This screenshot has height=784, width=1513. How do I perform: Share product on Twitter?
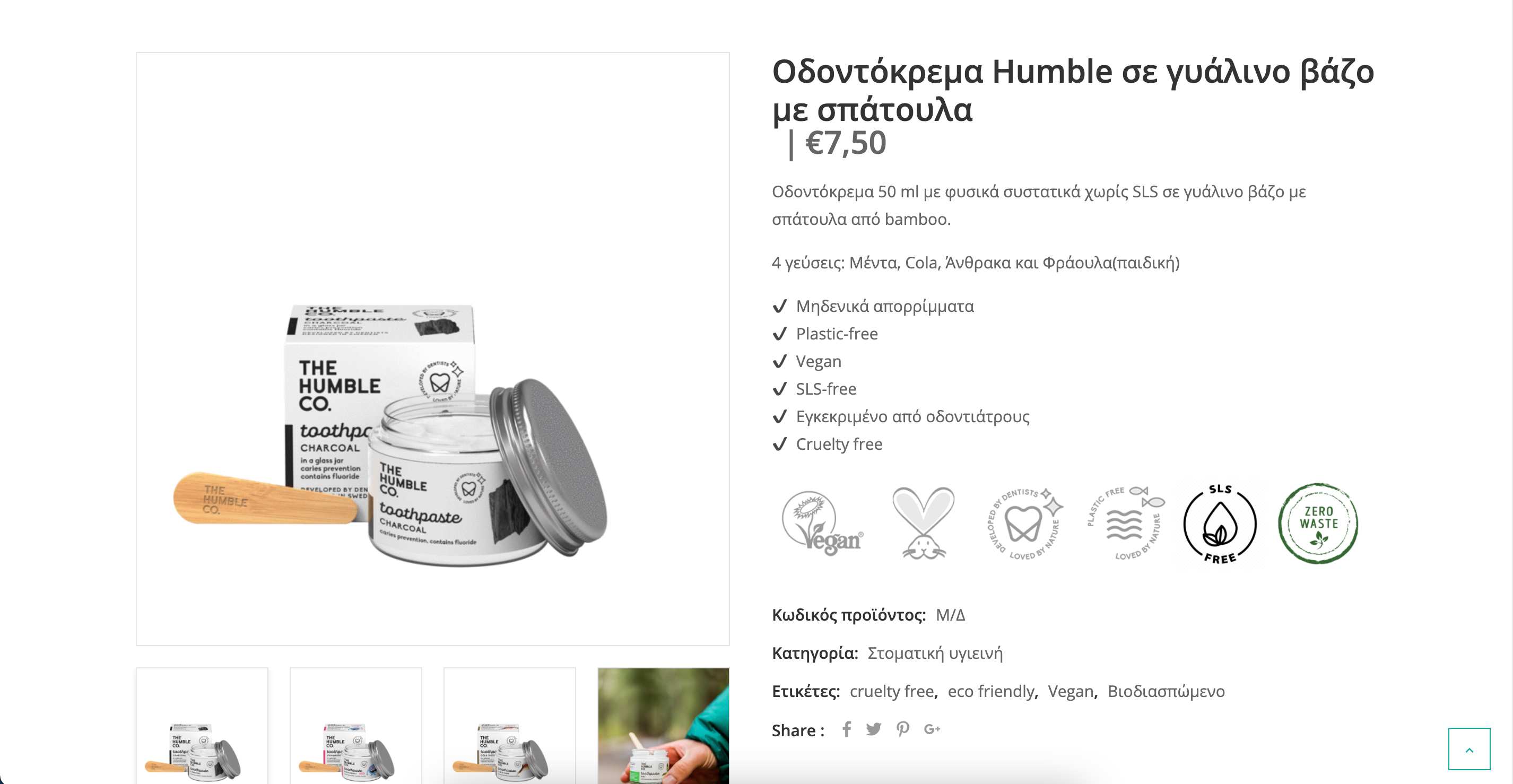click(x=874, y=729)
